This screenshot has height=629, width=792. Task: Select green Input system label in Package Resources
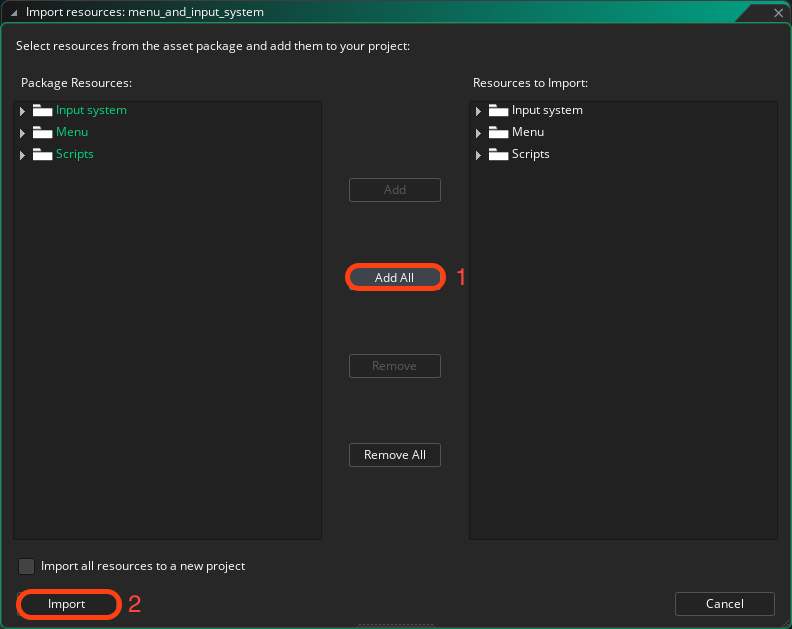91,110
